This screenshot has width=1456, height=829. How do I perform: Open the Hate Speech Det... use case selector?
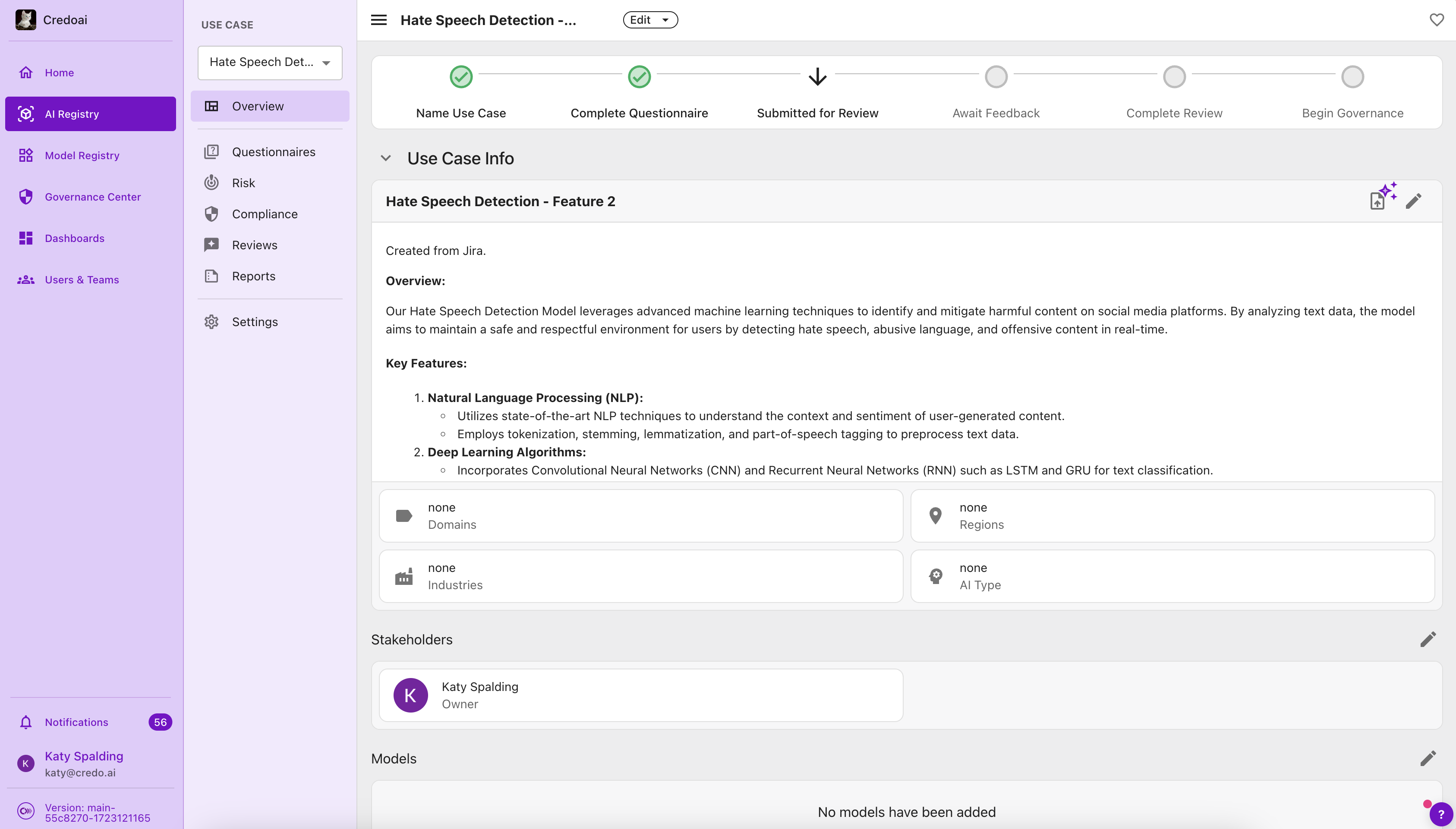tap(269, 63)
